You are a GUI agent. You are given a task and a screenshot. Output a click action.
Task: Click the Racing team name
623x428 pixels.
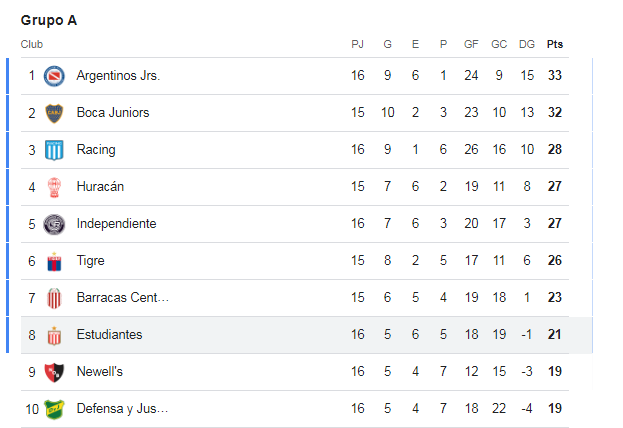(96, 149)
